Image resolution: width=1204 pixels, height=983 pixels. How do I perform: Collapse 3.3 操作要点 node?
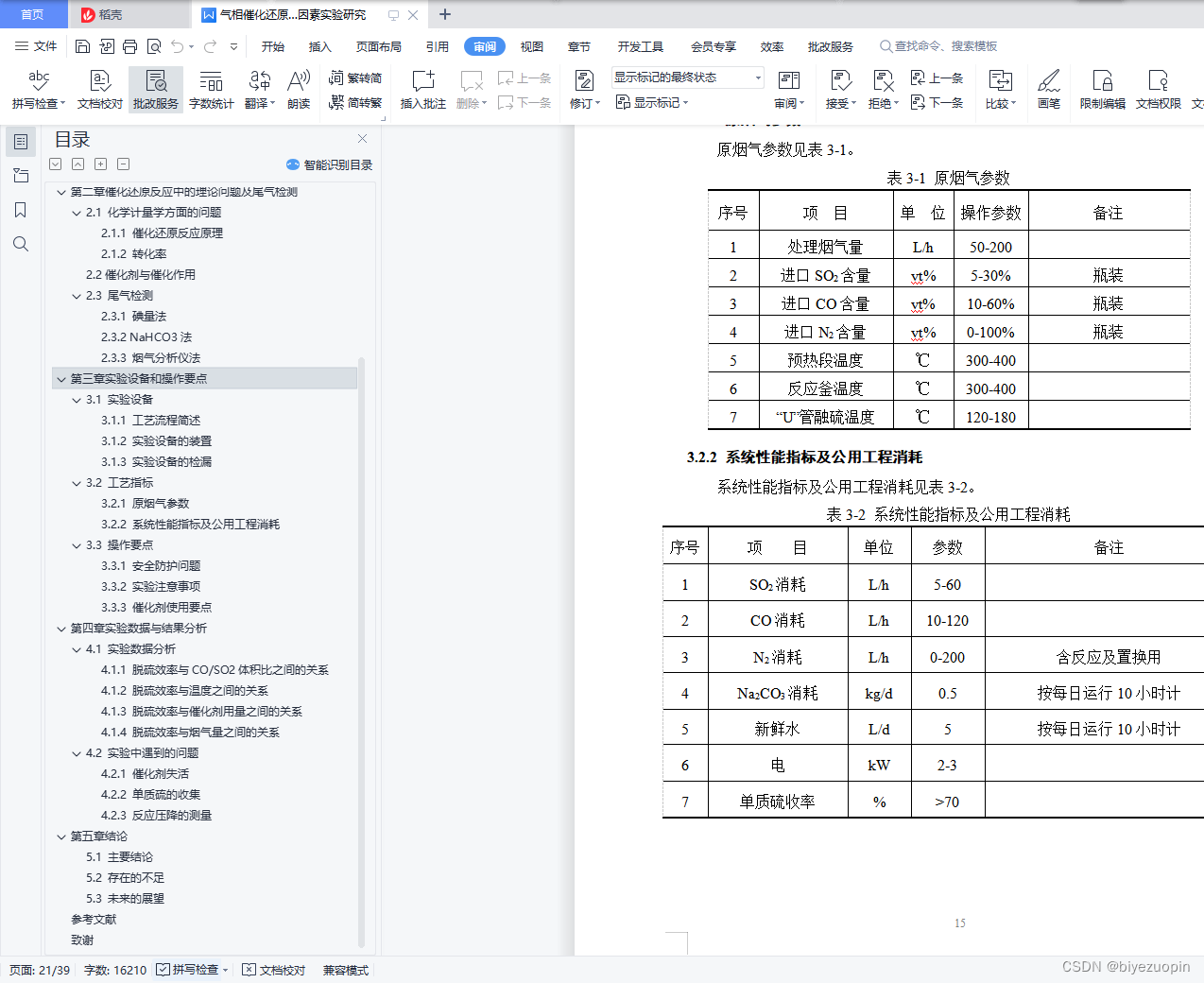(x=77, y=545)
